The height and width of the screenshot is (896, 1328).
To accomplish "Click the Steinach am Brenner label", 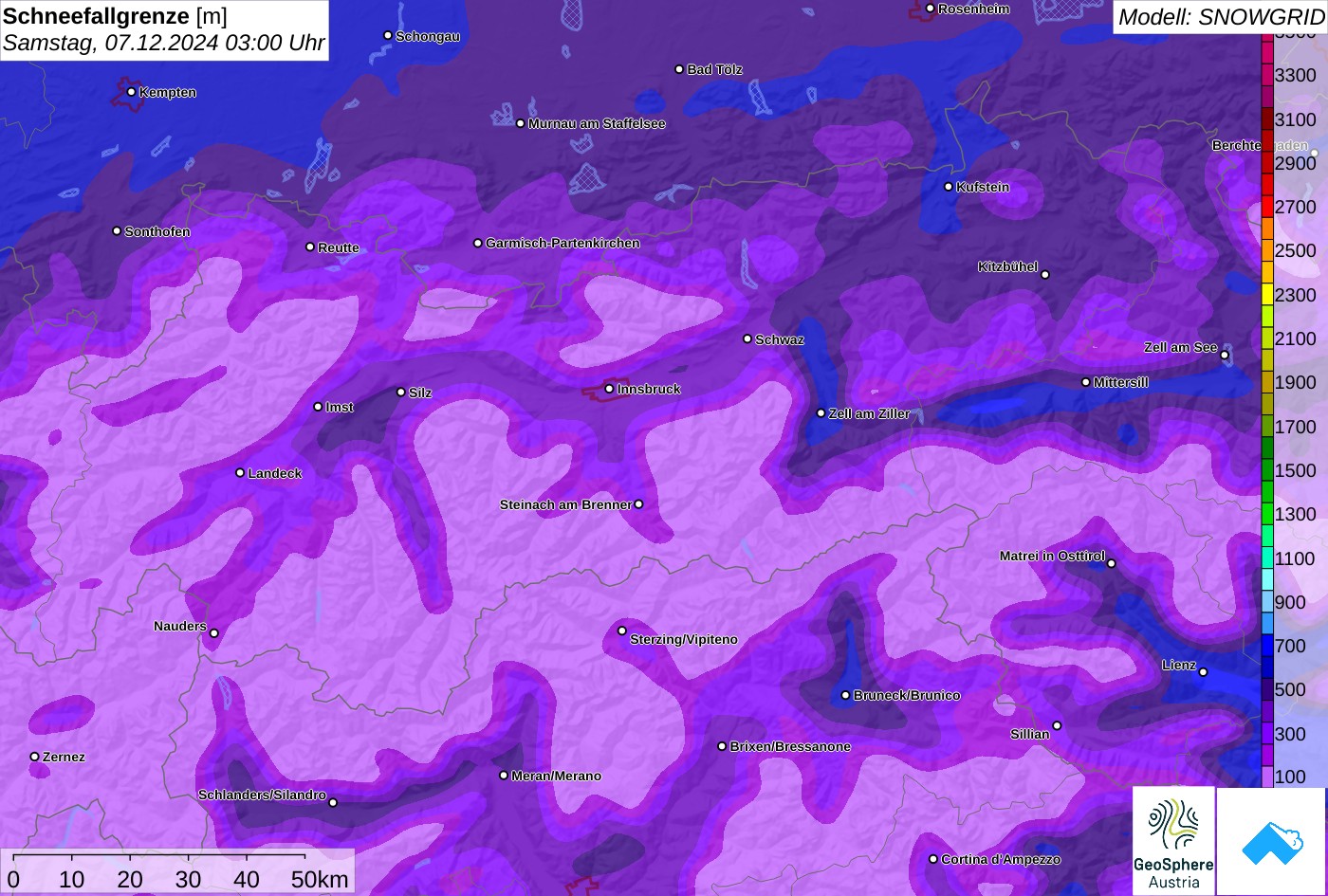I will (565, 504).
